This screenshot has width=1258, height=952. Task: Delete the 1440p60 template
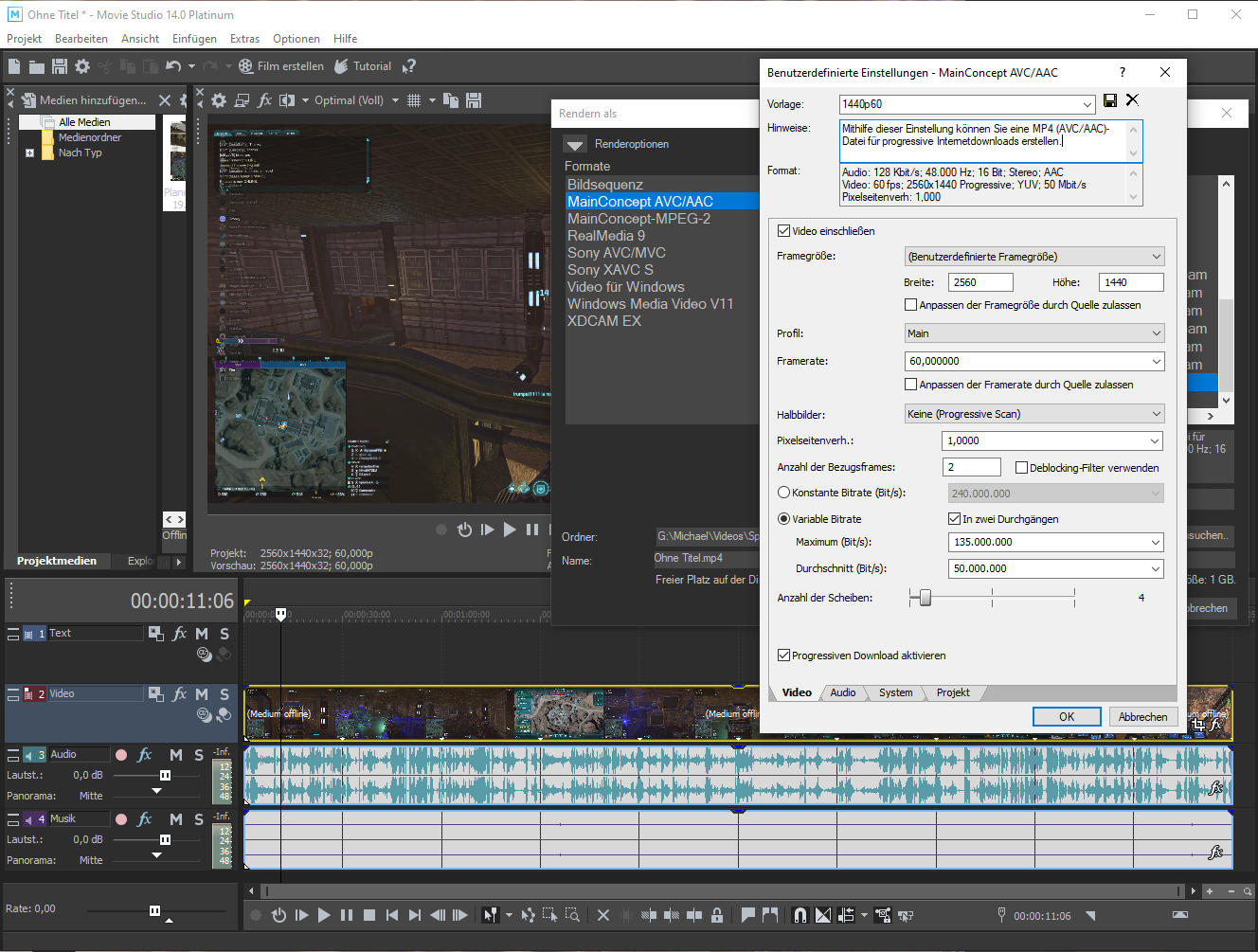pyautogui.click(x=1132, y=99)
